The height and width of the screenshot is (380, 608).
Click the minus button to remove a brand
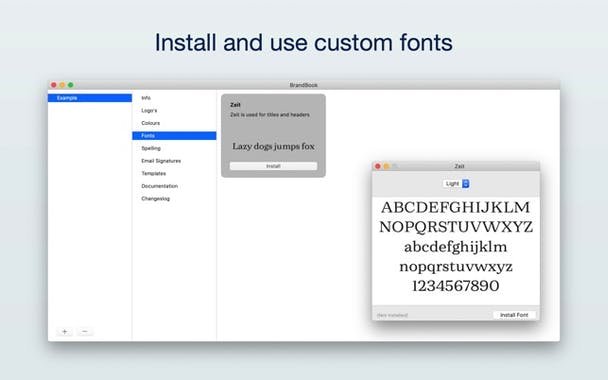85,332
